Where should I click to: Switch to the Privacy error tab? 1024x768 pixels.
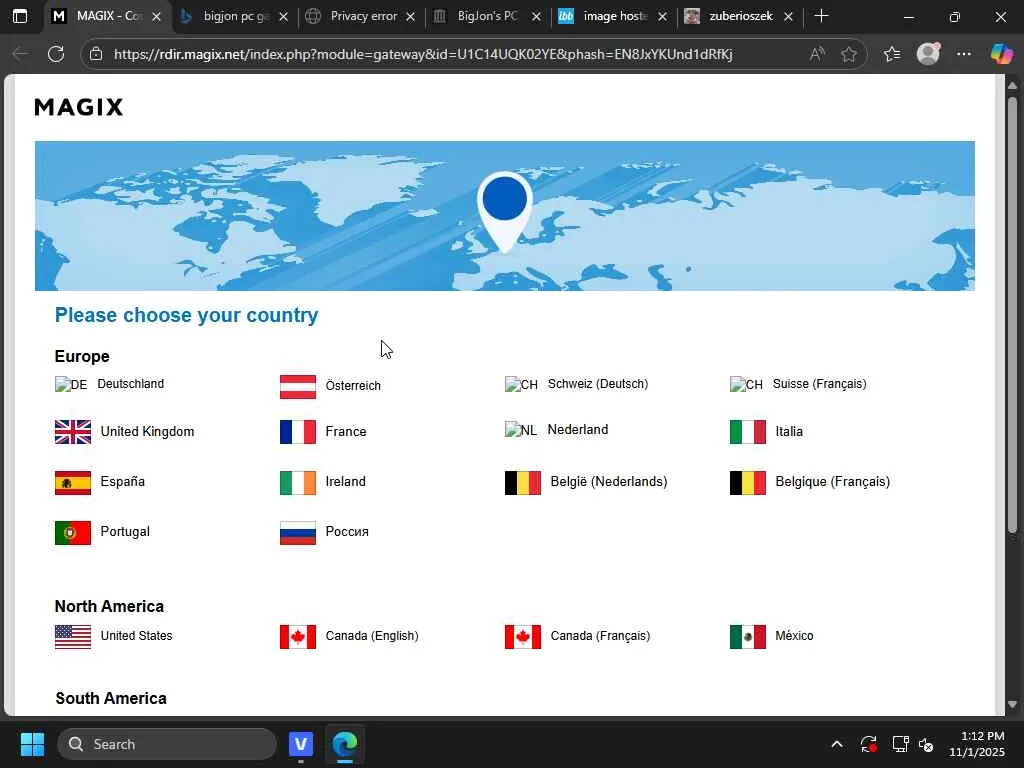(x=362, y=16)
